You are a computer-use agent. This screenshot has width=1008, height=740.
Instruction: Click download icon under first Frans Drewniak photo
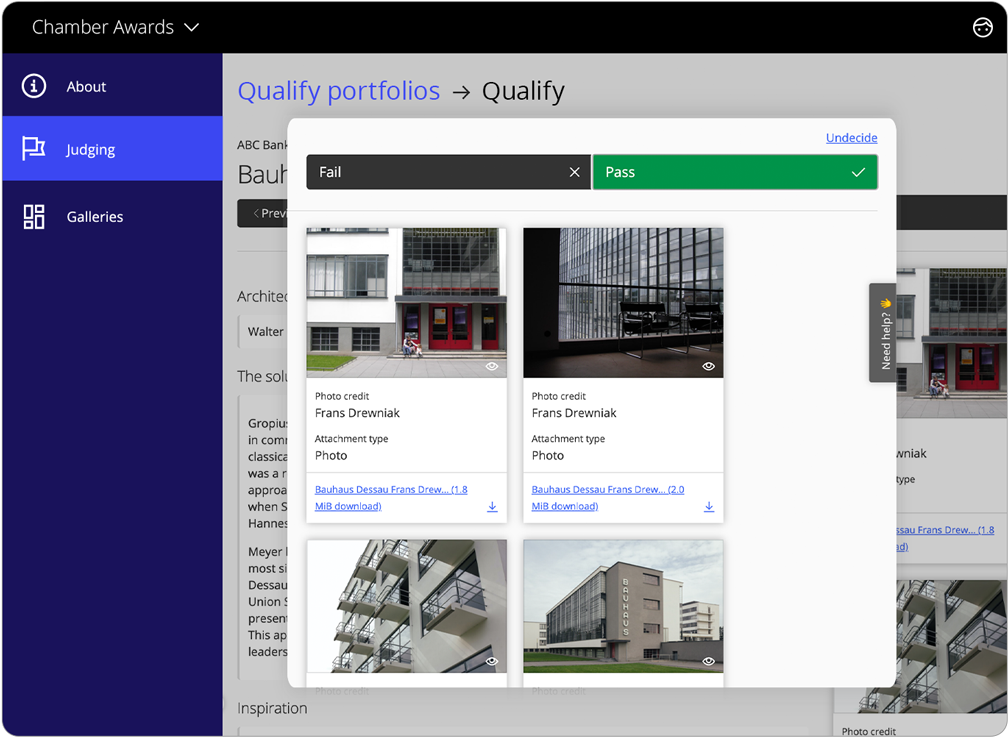491,506
